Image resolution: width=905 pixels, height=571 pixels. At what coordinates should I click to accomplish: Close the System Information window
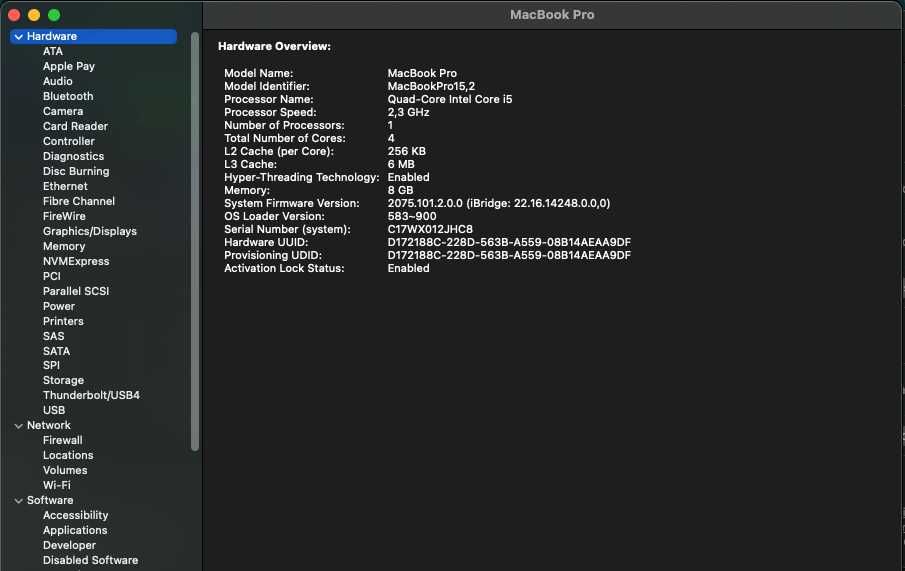point(14,15)
